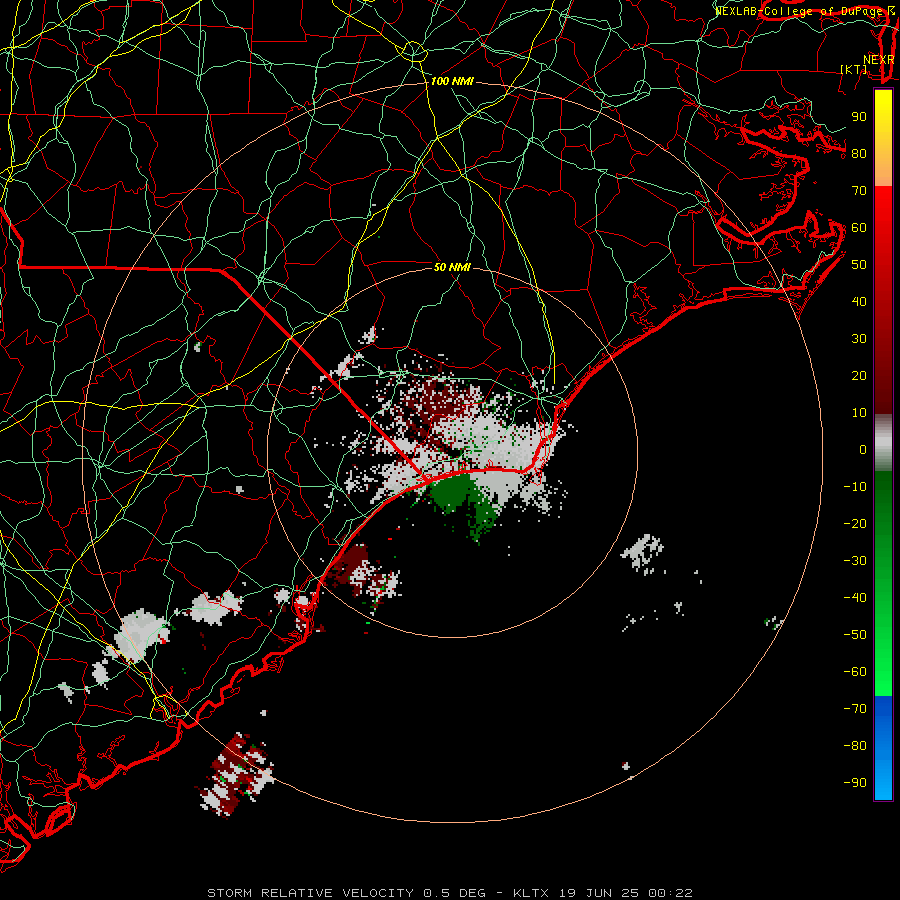Click the 50 NMI range ring label
This screenshot has width=900, height=900.
(x=452, y=267)
